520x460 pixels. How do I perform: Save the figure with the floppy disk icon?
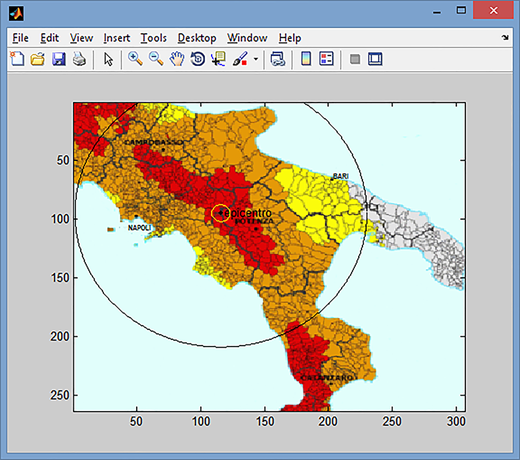pyautogui.click(x=59, y=59)
